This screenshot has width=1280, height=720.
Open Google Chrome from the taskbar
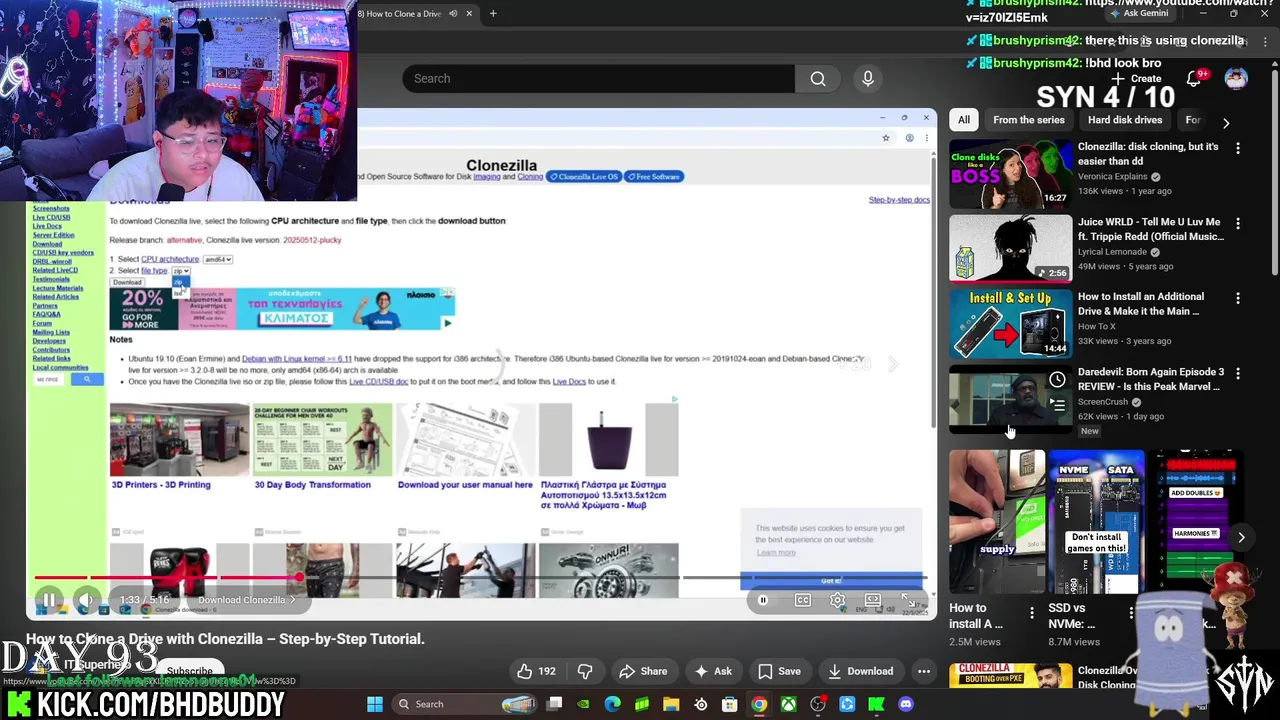(x=759, y=704)
